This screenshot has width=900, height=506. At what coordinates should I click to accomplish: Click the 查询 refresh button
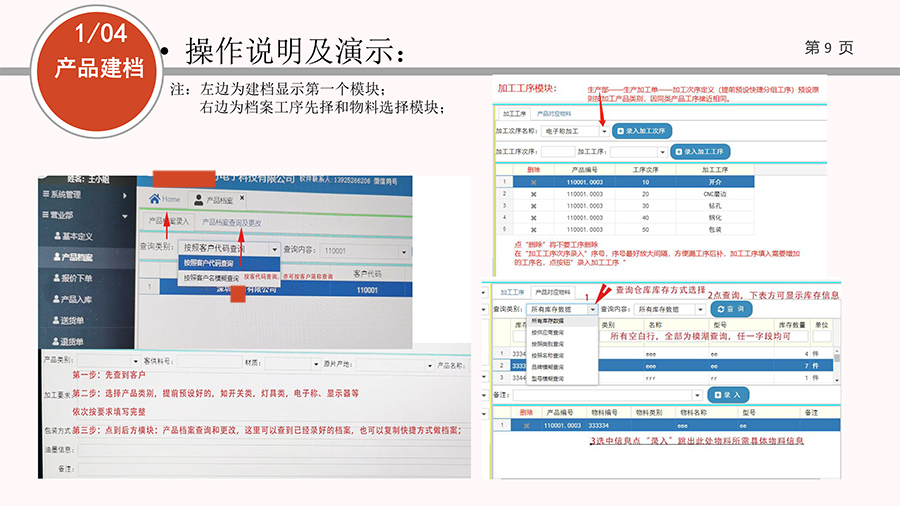coord(731,309)
